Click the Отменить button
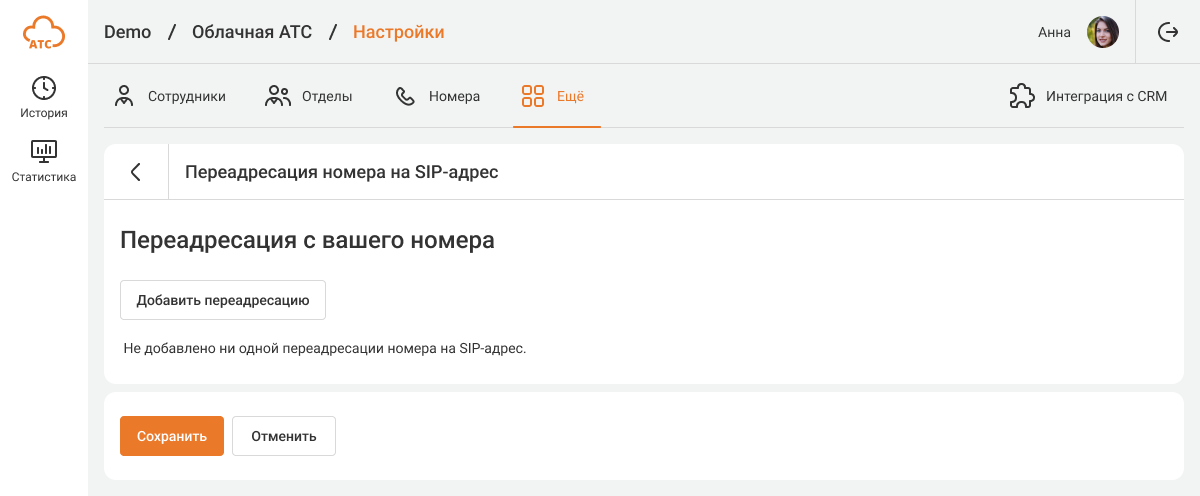 click(x=284, y=436)
